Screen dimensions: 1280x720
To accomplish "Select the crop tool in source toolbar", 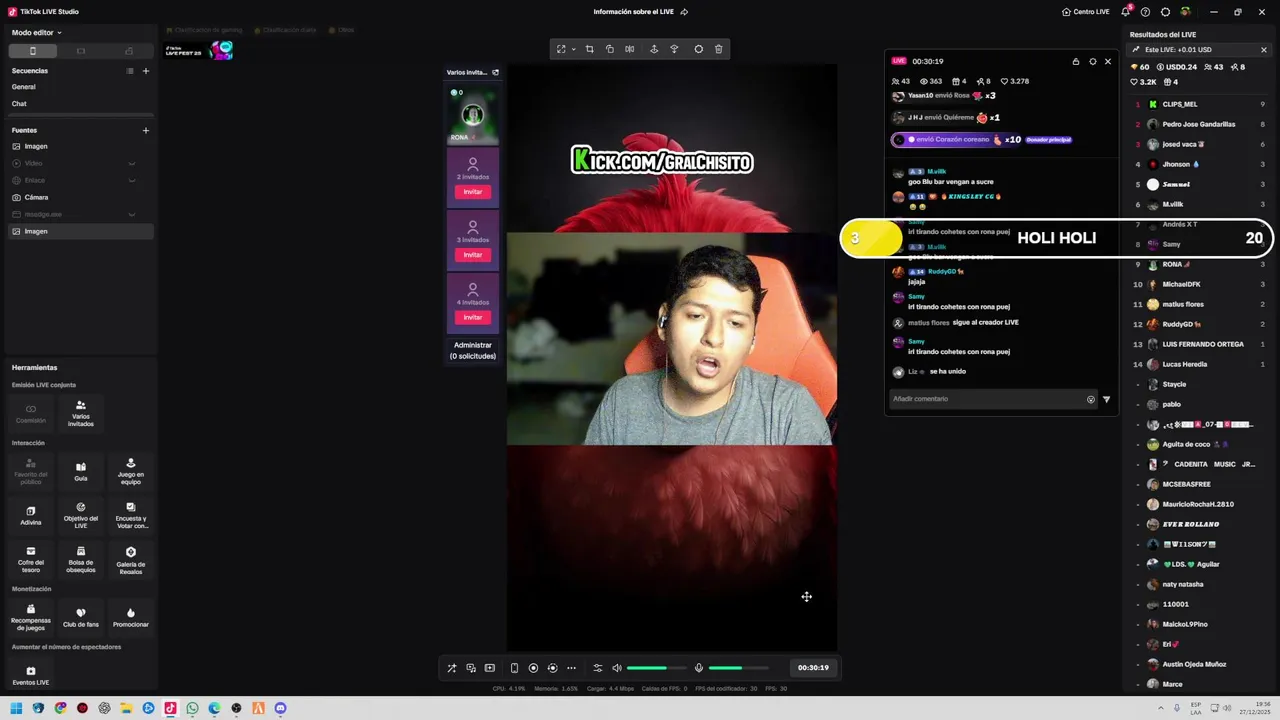I will tap(589, 49).
